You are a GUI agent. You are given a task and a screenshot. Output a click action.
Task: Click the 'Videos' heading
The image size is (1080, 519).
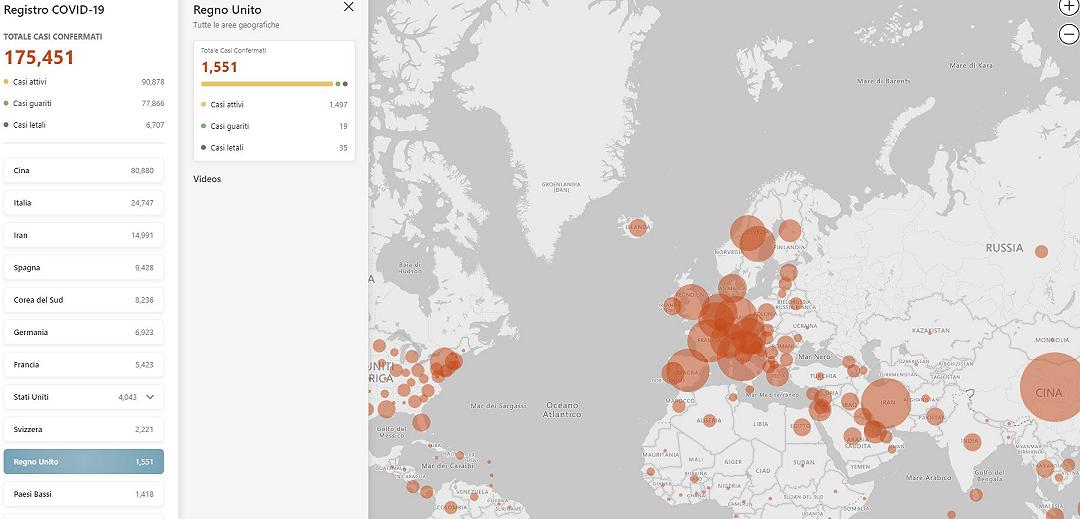[207, 179]
